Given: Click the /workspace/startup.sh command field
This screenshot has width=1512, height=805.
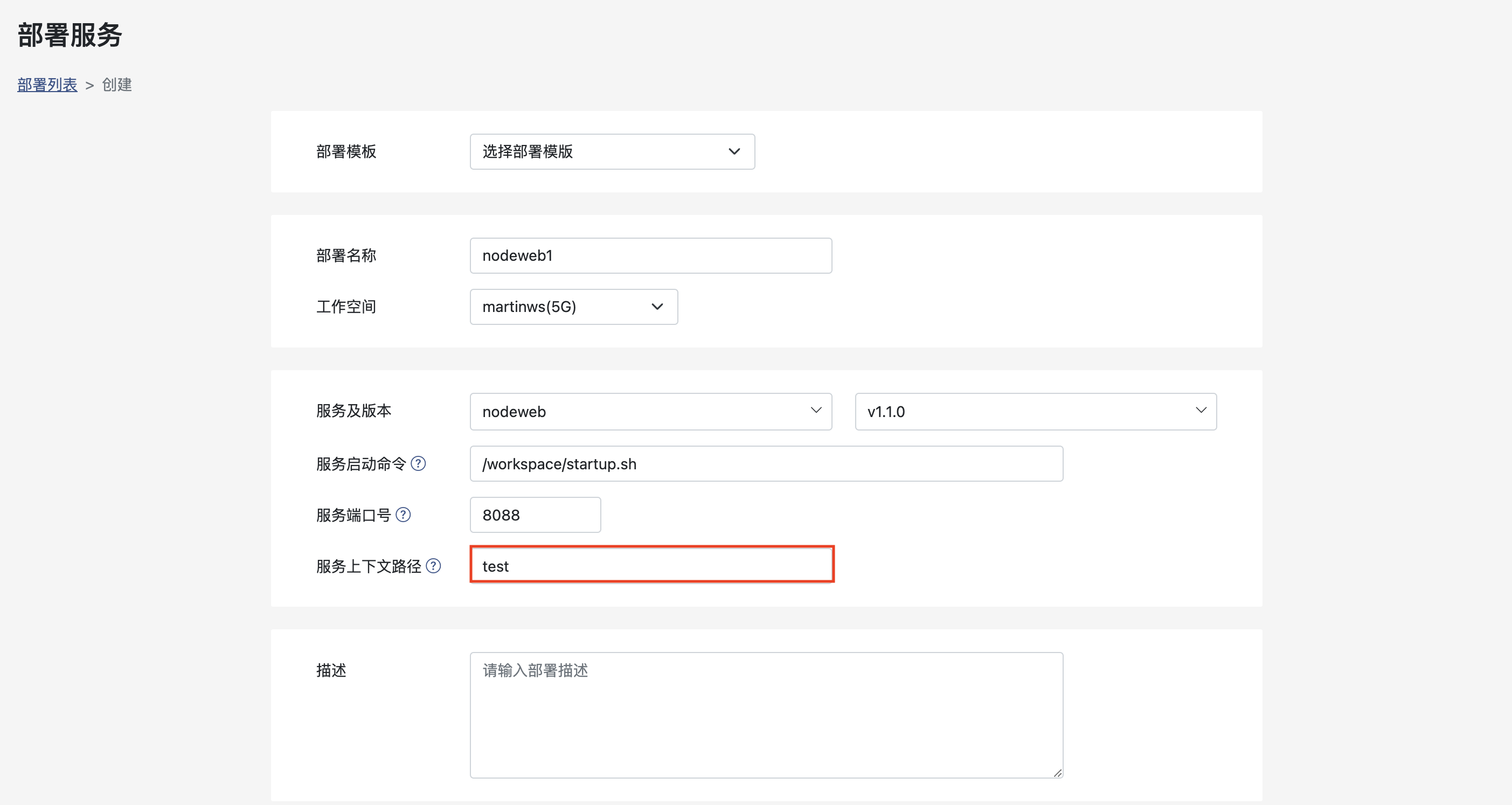Looking at the screenshot, I should pos(766,463).
